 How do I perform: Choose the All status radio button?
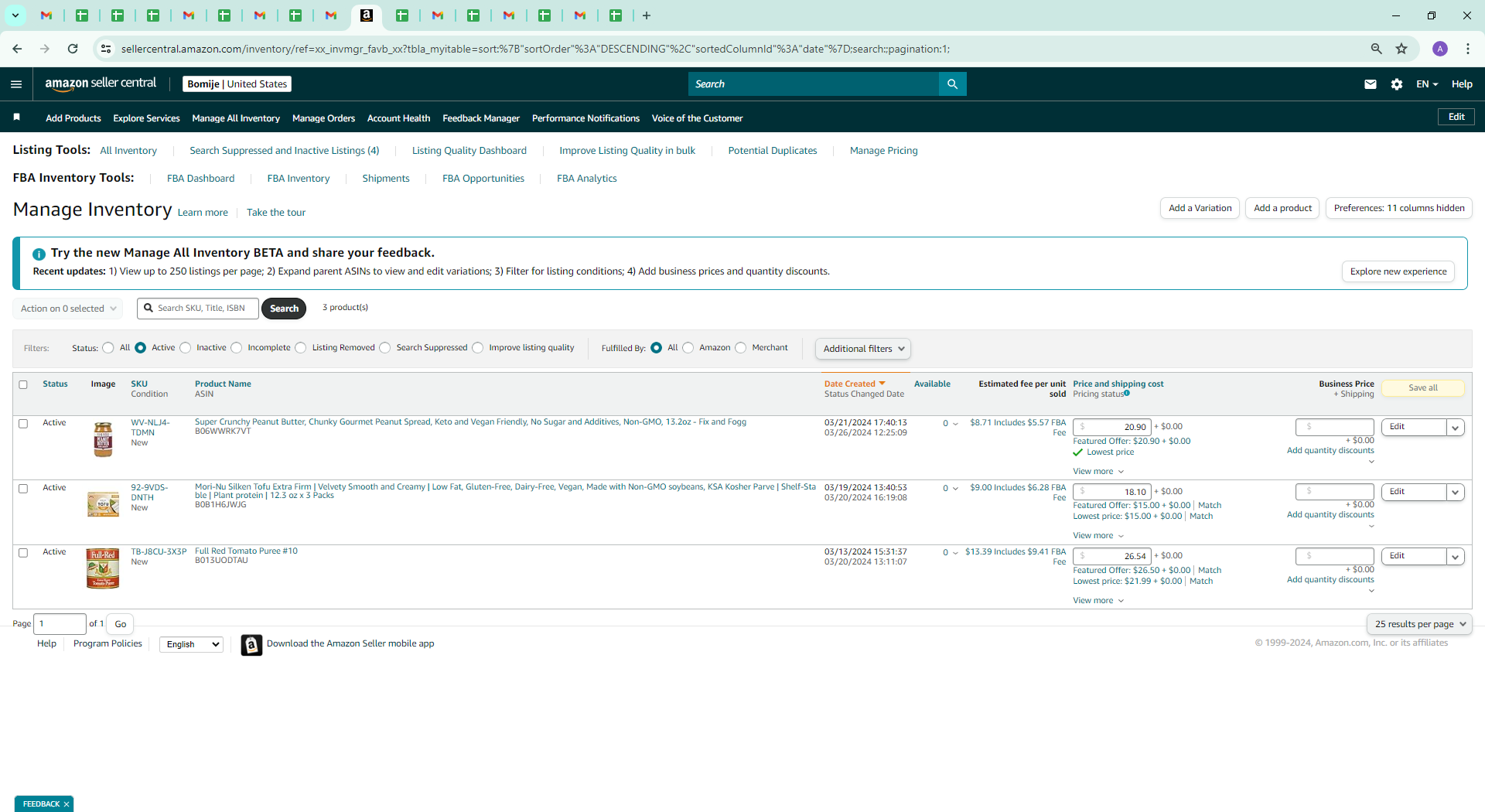point(108,348)
